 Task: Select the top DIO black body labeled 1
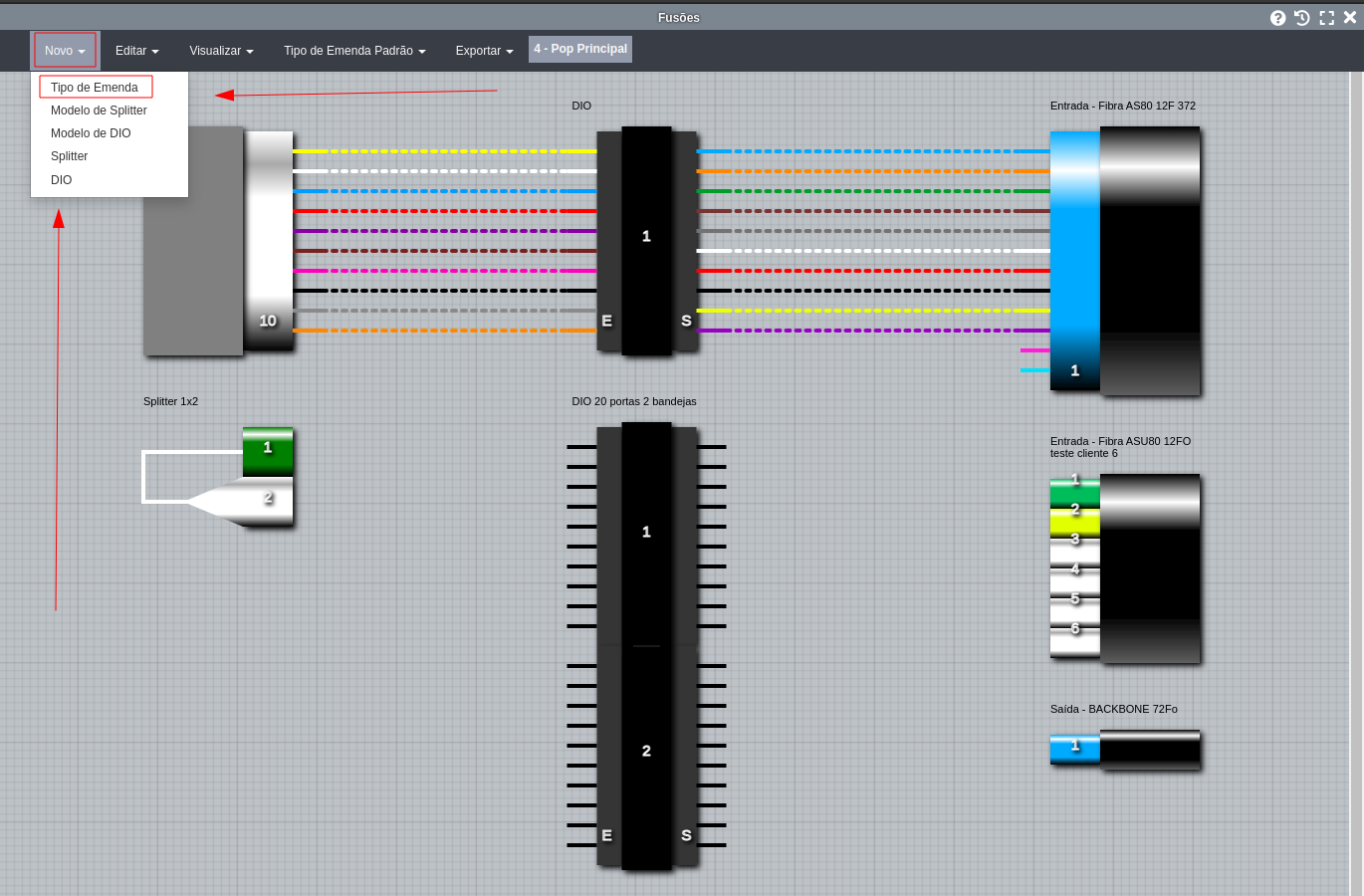click(x=646, y=240)
